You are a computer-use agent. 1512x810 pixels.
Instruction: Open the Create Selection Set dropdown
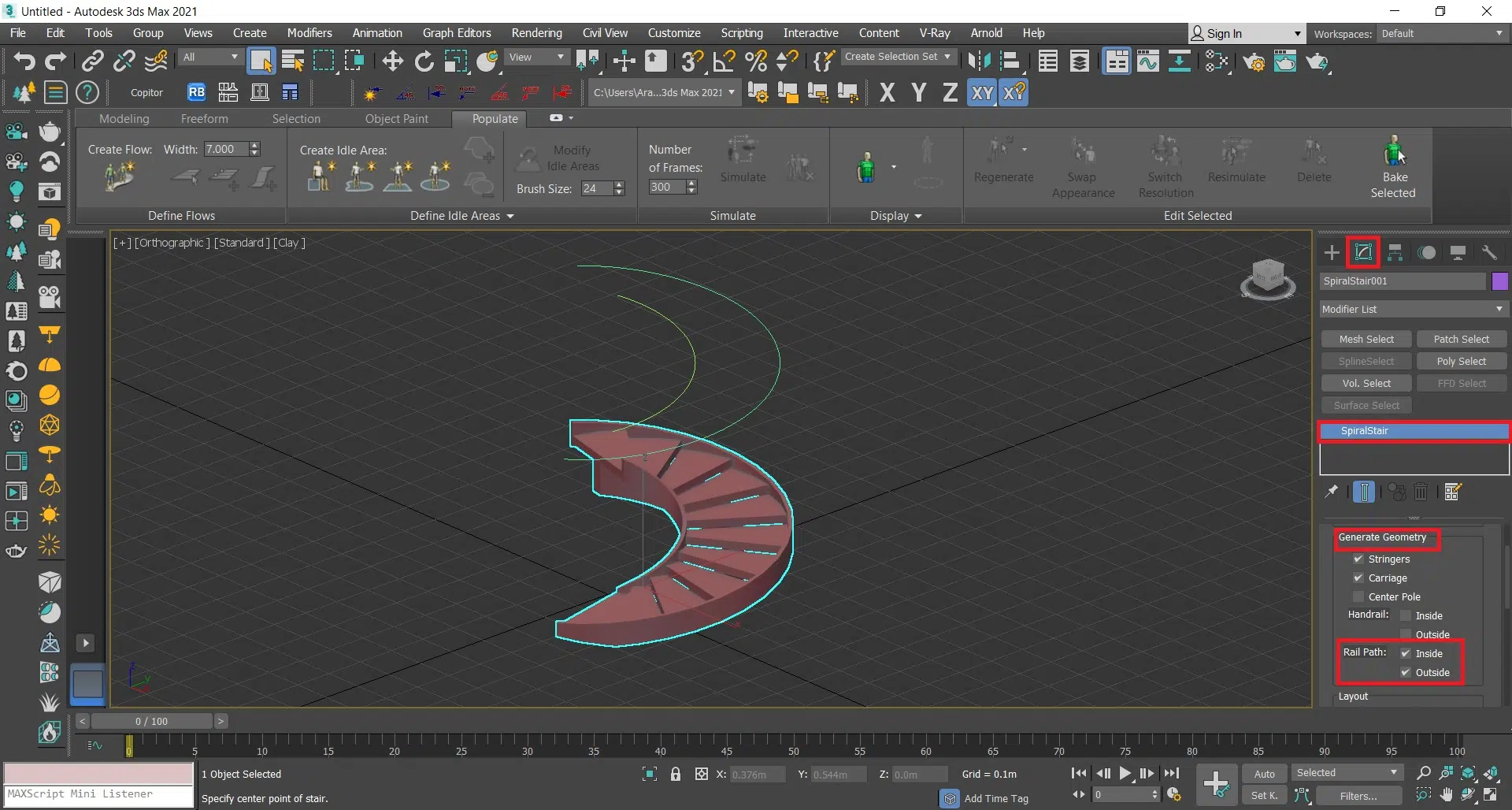tap(898, 57)
